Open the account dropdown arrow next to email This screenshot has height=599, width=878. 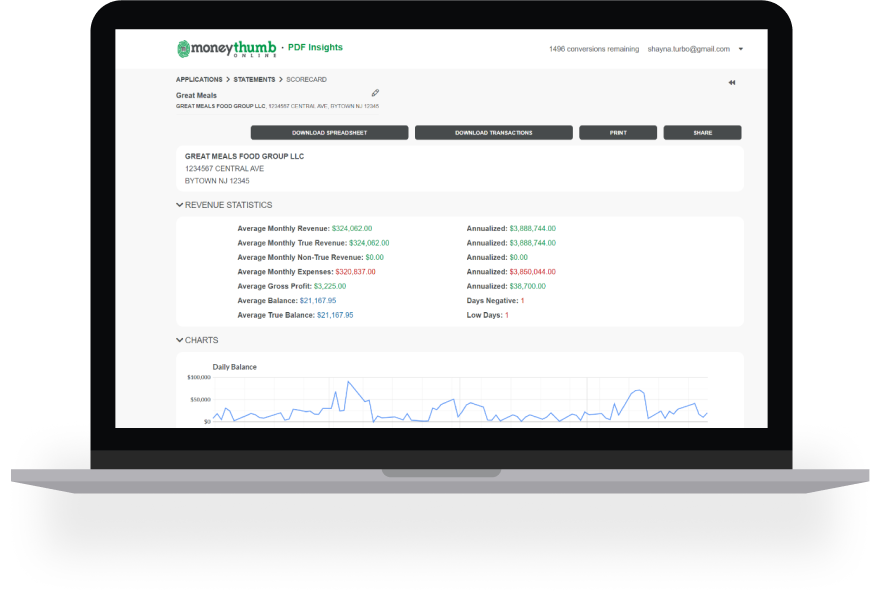point(741,49)
